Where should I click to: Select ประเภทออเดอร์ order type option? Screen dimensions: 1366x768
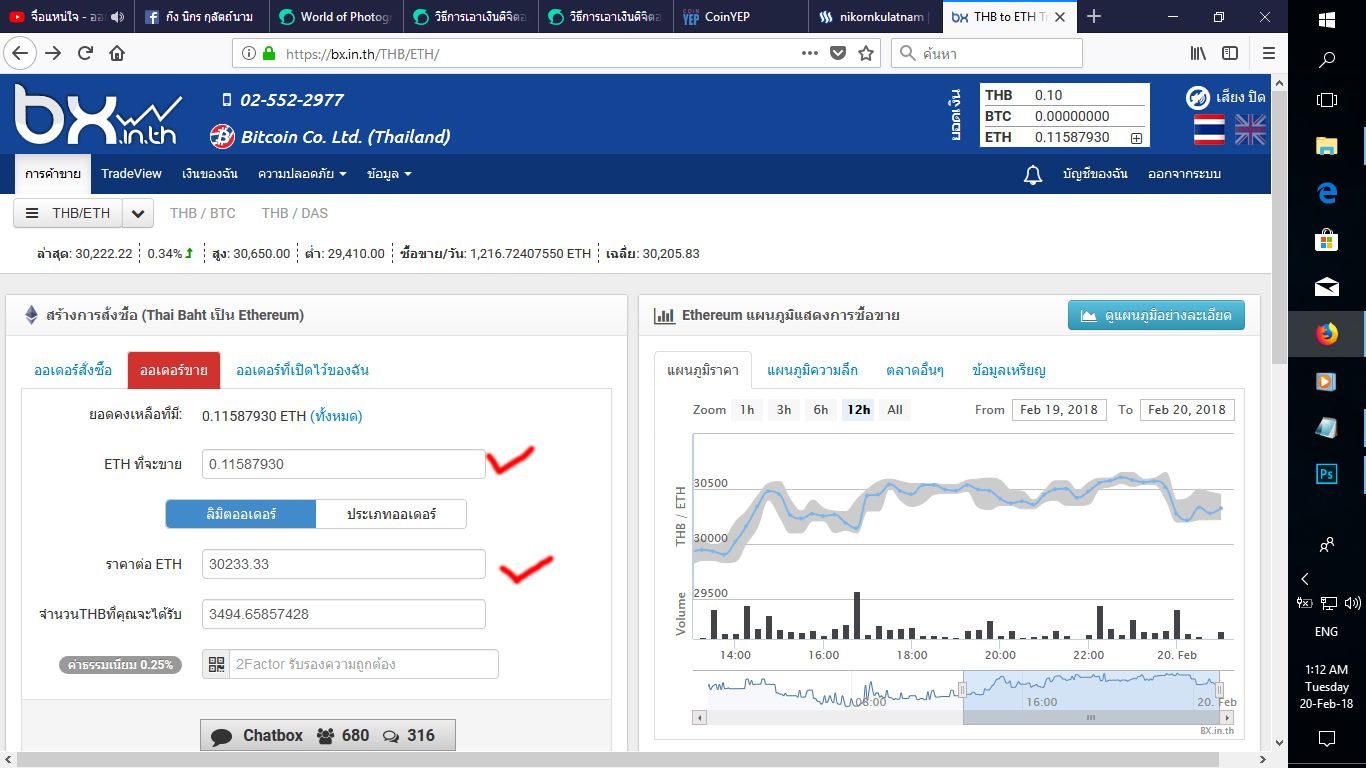coord(391,514)
